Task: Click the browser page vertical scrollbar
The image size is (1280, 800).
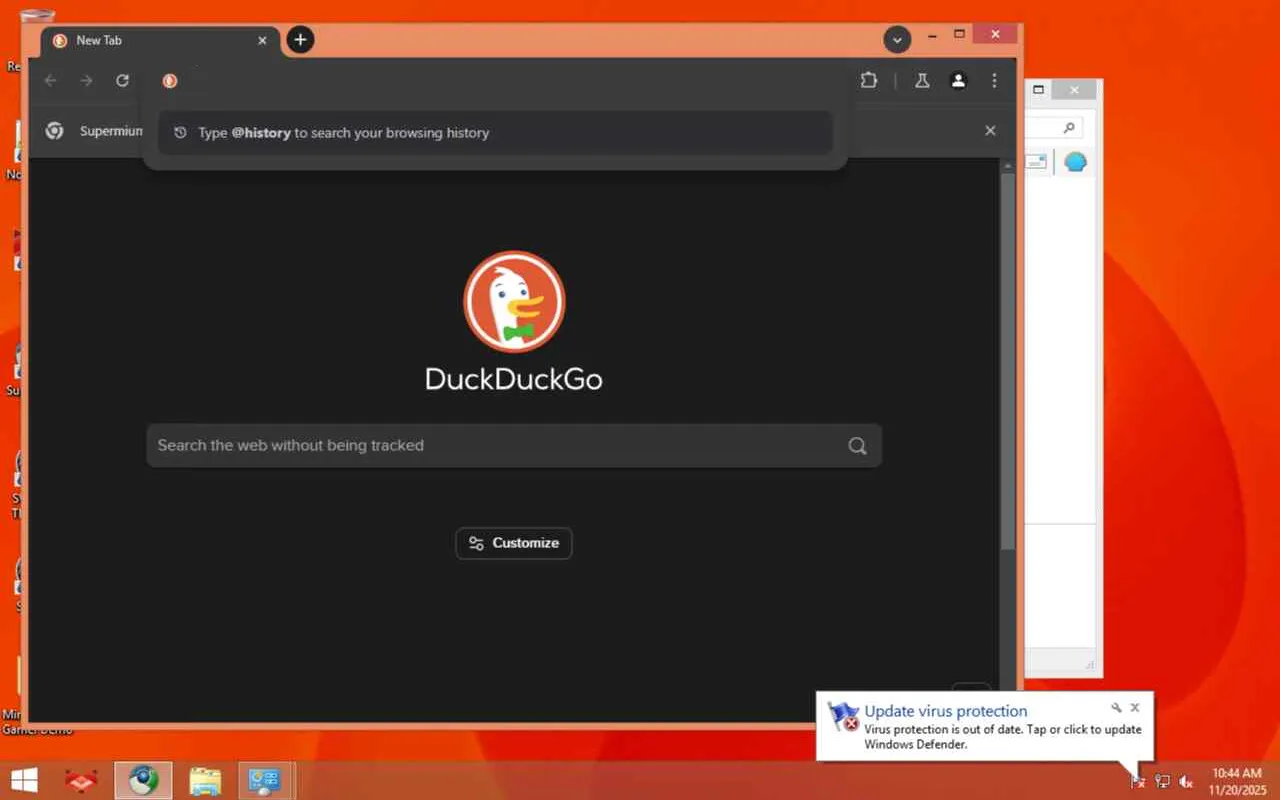Action: [x=1008, y=360]
